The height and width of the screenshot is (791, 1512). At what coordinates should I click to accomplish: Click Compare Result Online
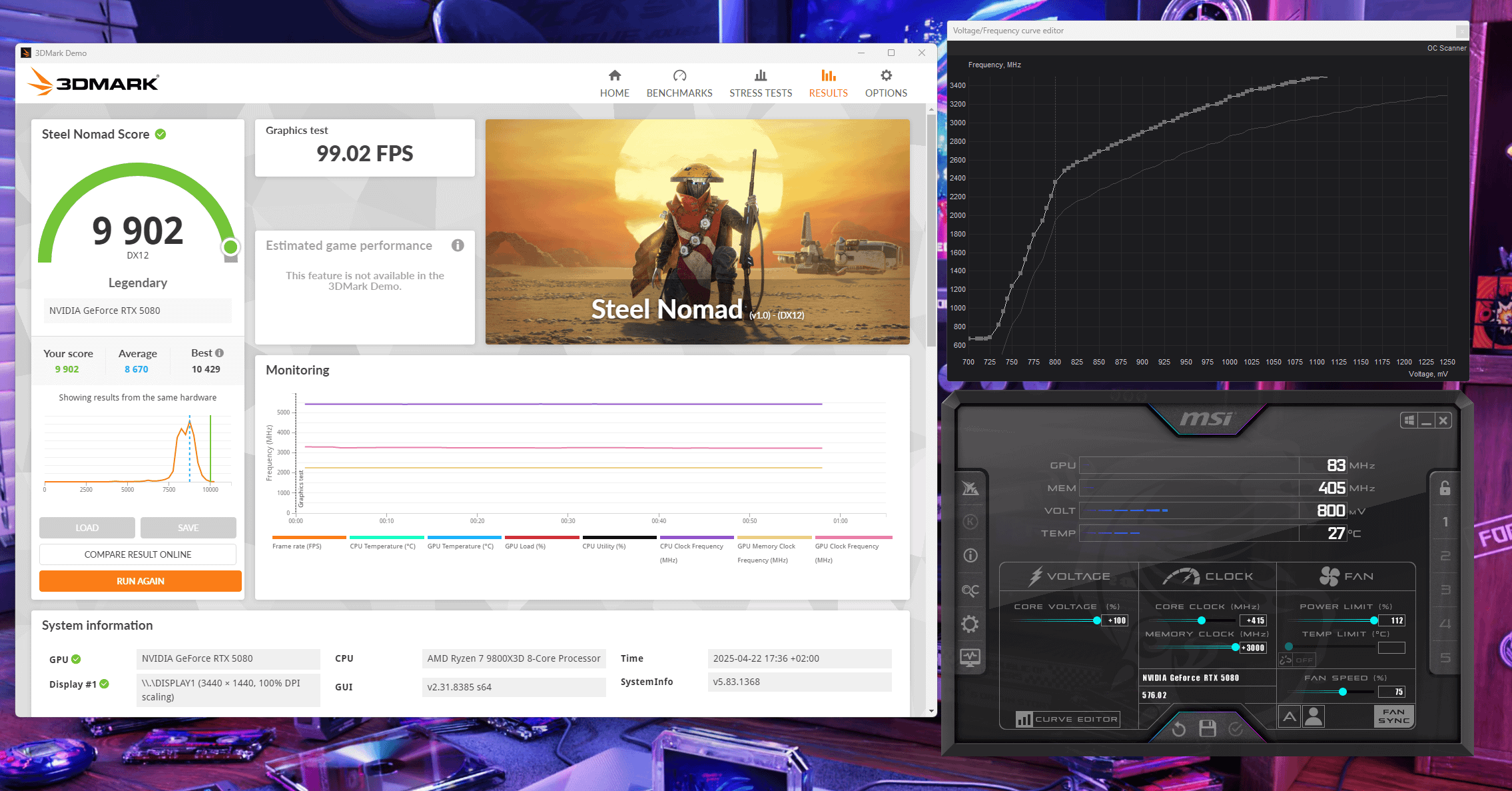coord(138,554)
